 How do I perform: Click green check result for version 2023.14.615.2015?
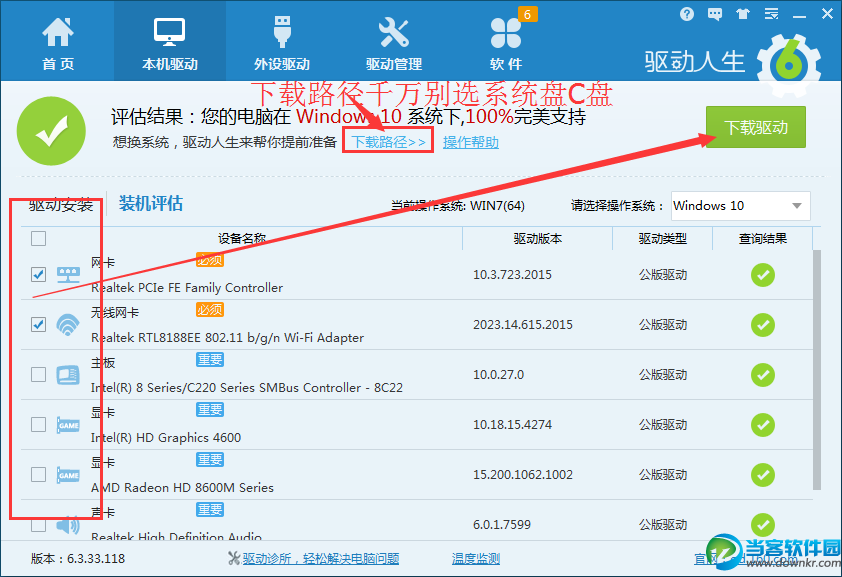pyautogui.click(x=763, y=325)
